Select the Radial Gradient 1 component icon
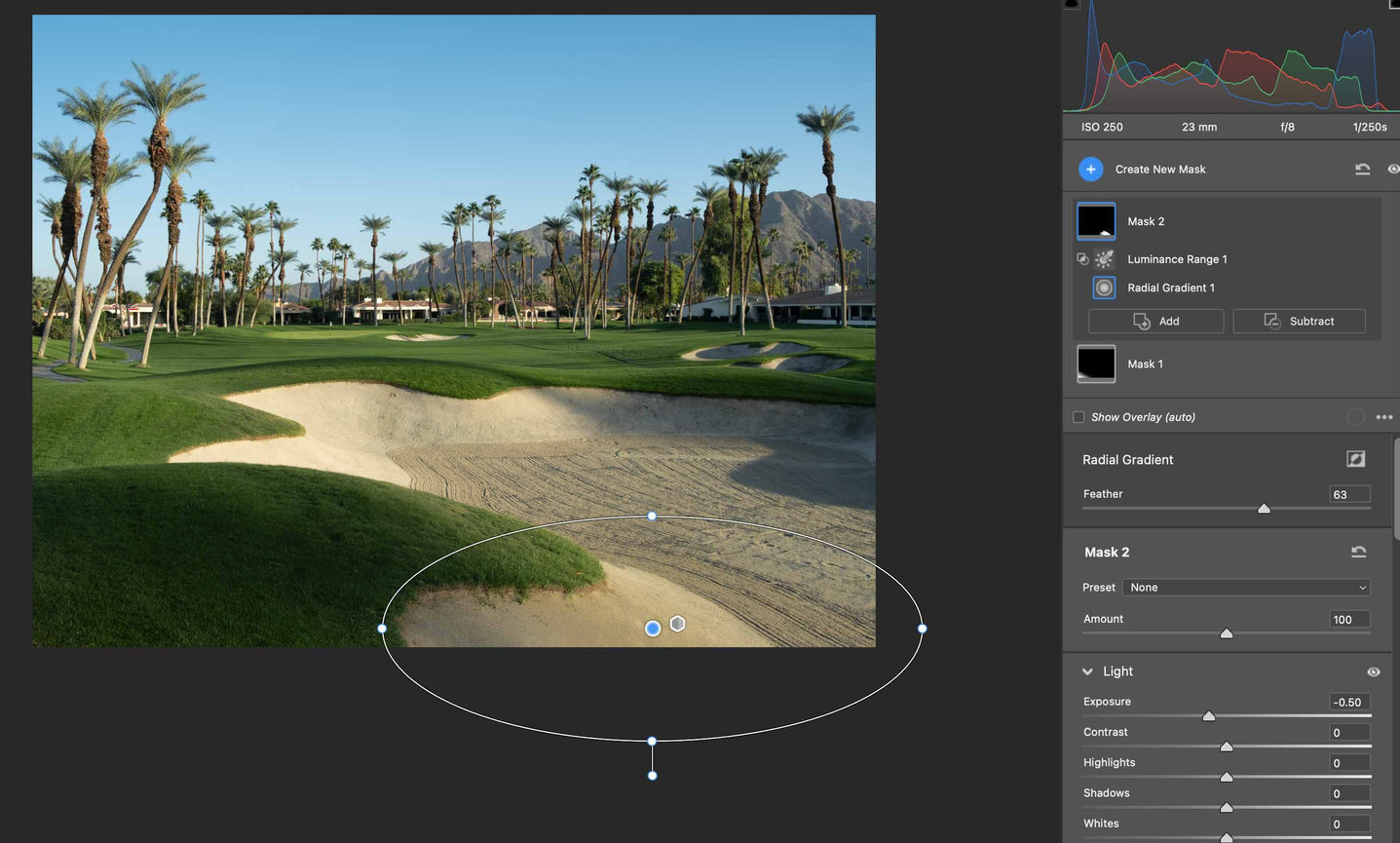Viewport: 1400px width, 843px height. point(1104,287)
